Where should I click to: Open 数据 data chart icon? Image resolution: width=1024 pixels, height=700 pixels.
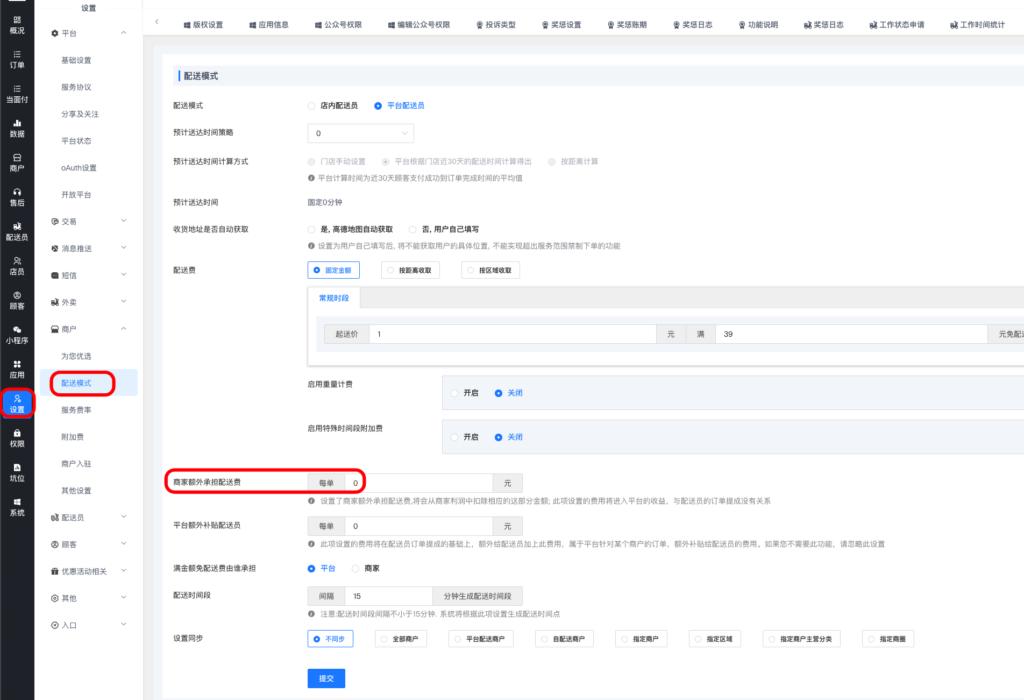pos(17,127)
